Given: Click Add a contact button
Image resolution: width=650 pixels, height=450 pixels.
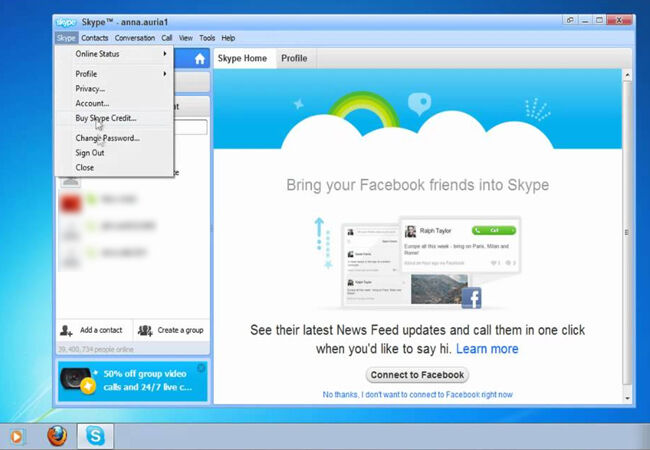Looking at the screenshot, I should click(95, 330).
